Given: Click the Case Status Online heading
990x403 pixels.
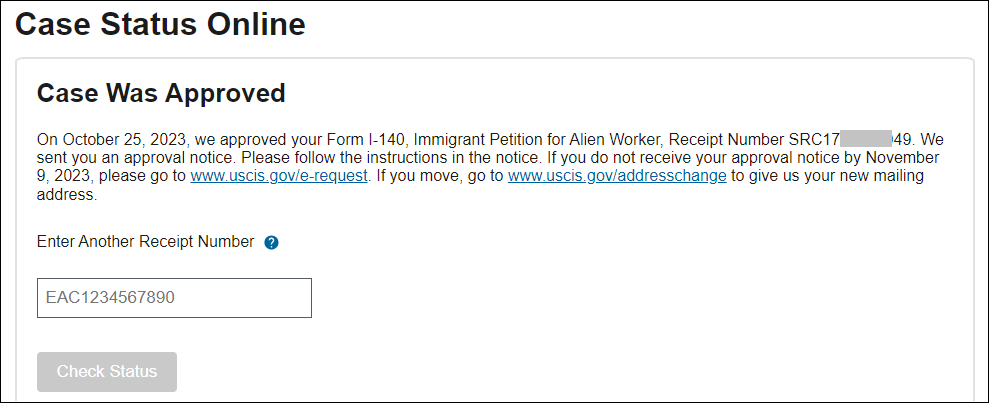Looking at the screenshot, I should coord(160,24).
